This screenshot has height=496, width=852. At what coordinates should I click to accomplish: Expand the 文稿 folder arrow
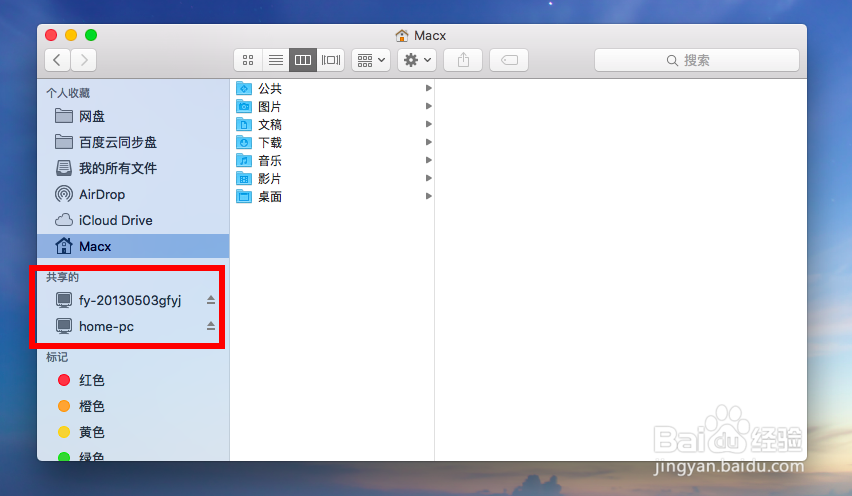coord(428,124)
